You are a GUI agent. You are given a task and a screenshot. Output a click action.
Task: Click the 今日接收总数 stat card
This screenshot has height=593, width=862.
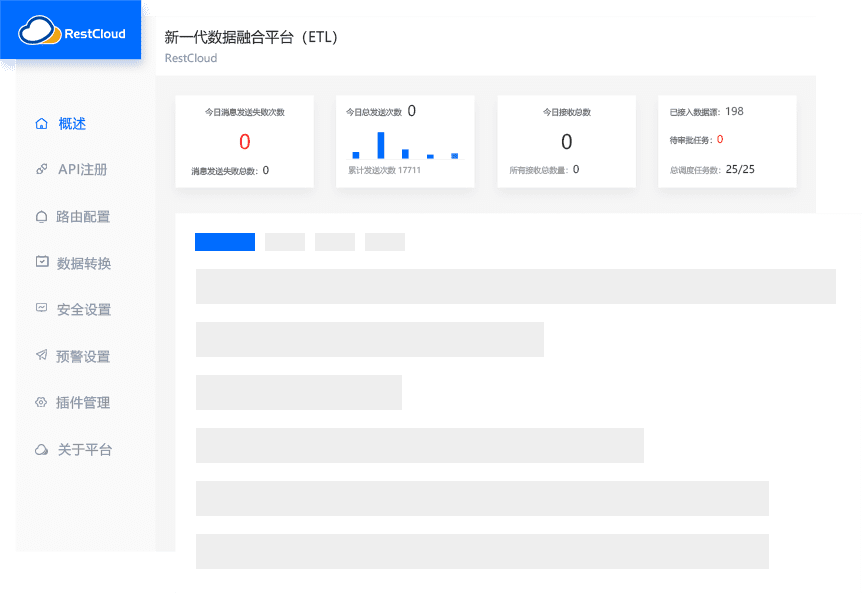[x=567, y=141]
